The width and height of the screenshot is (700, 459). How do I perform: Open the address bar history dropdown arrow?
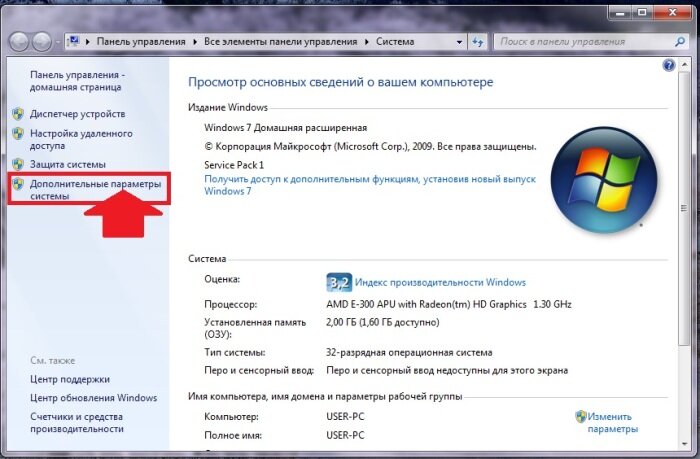pos(459,42)
